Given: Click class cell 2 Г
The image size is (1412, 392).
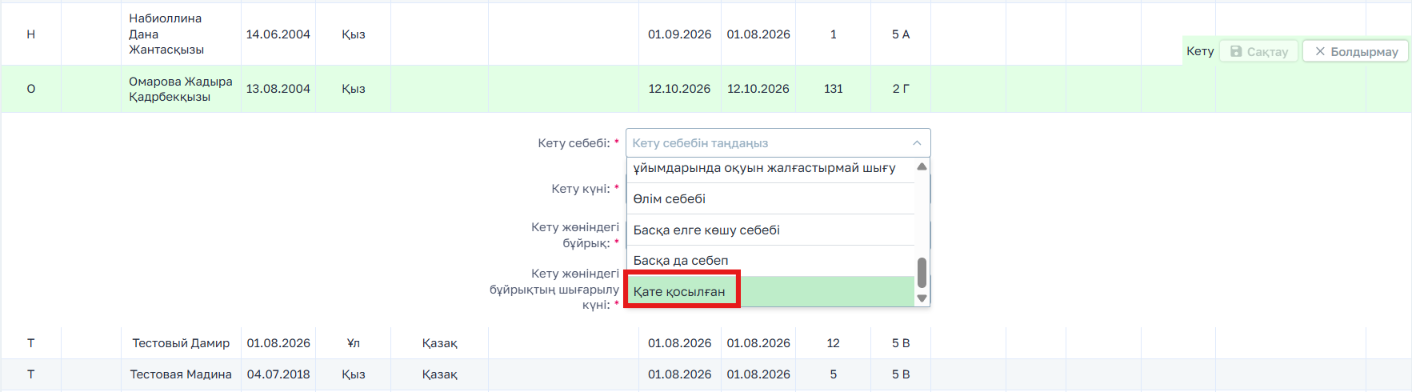Looking at the screenshot, I should click(x=901, y=89).
